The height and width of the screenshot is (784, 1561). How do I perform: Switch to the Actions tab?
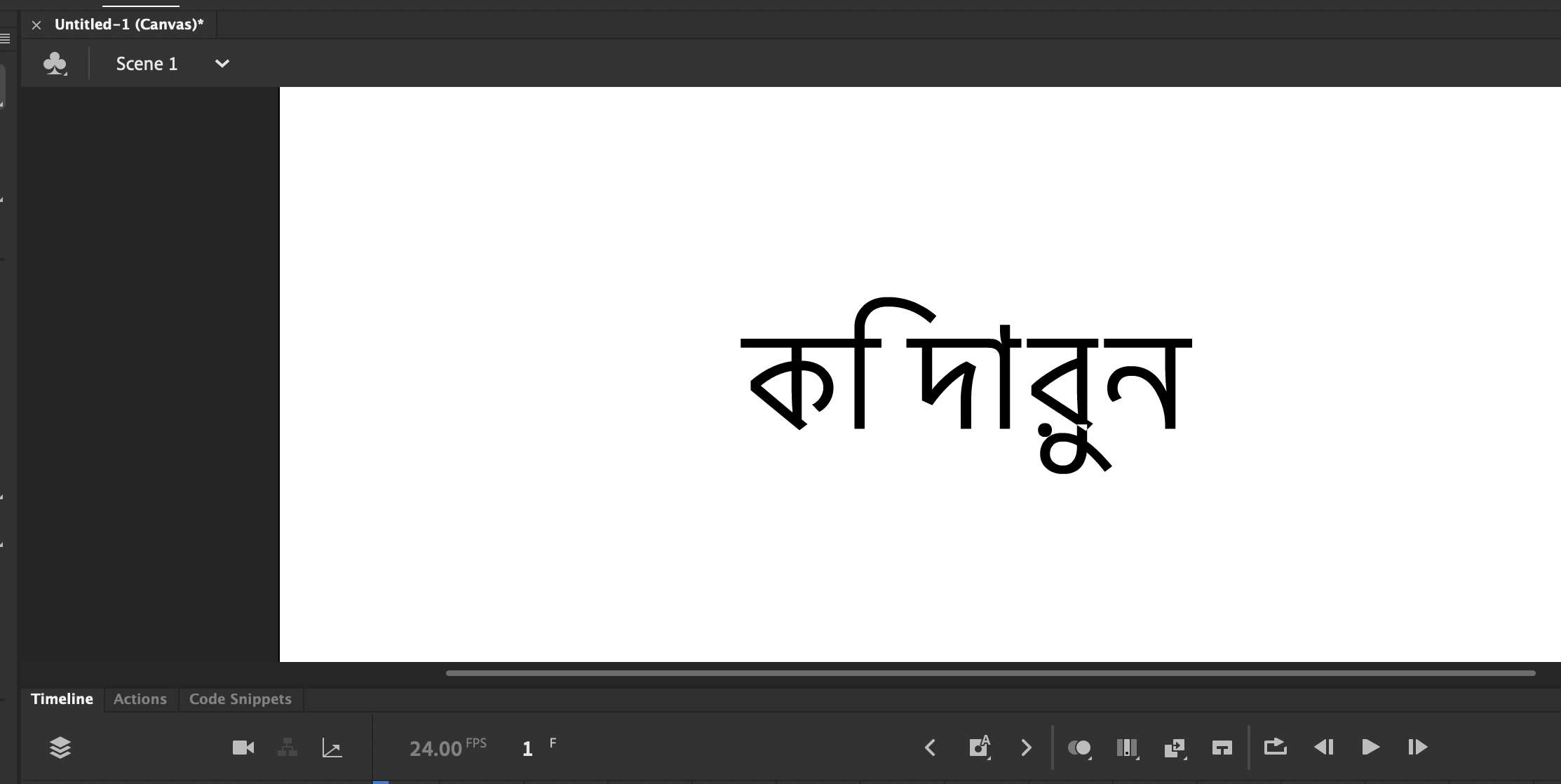[140, 698]
